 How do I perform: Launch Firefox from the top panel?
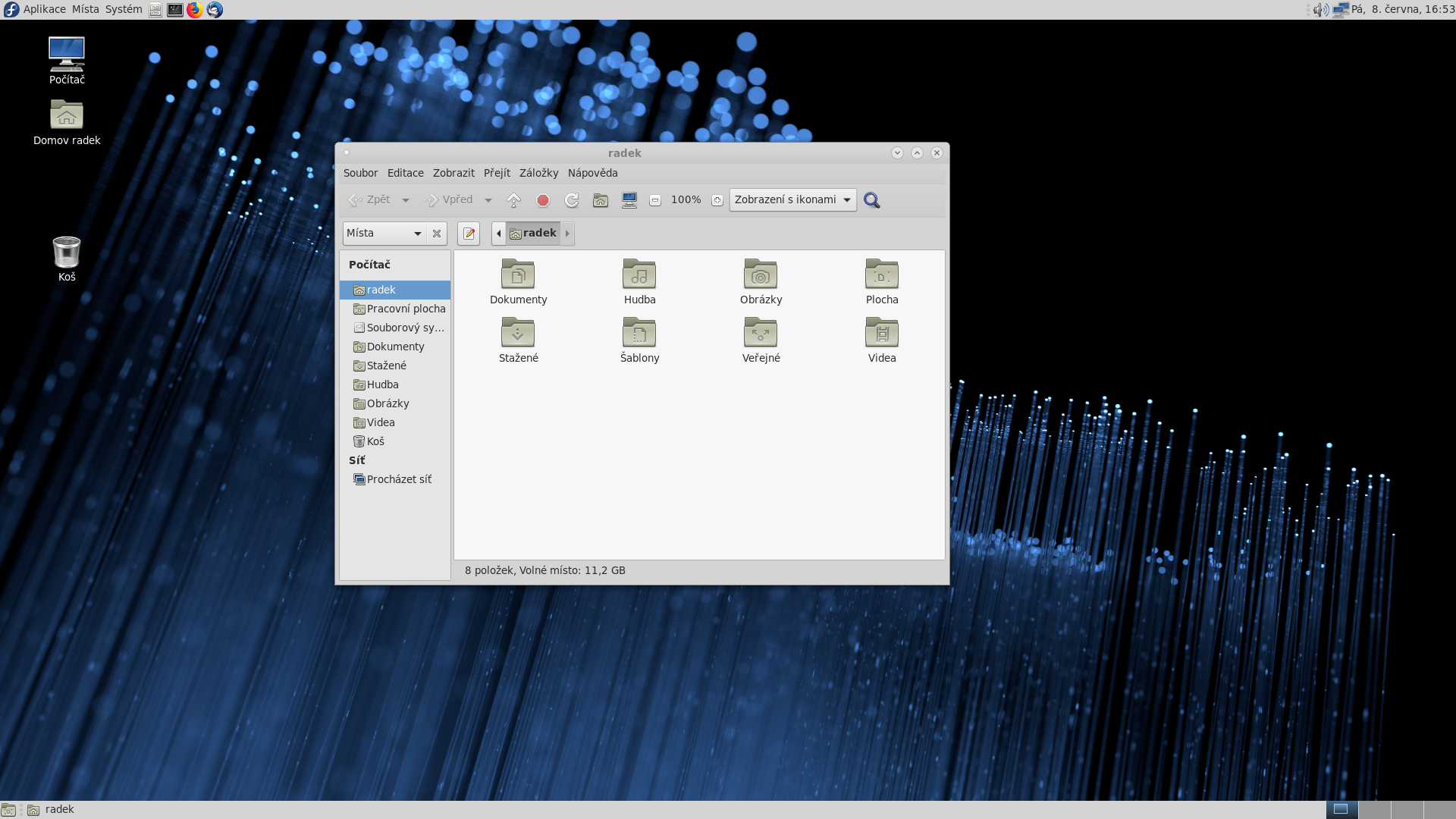[195, 10]
